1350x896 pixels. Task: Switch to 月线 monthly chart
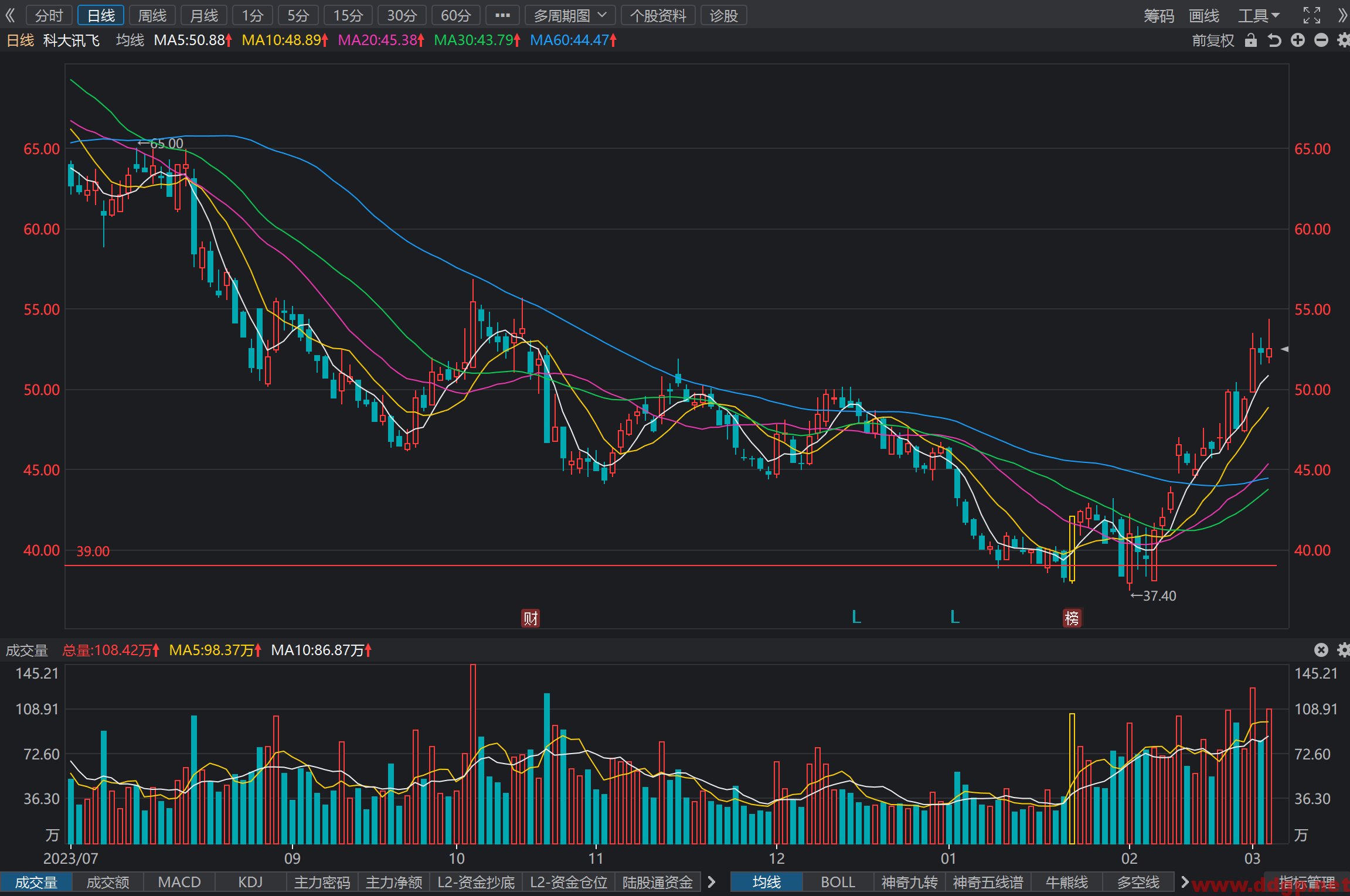tap(204, 15)
